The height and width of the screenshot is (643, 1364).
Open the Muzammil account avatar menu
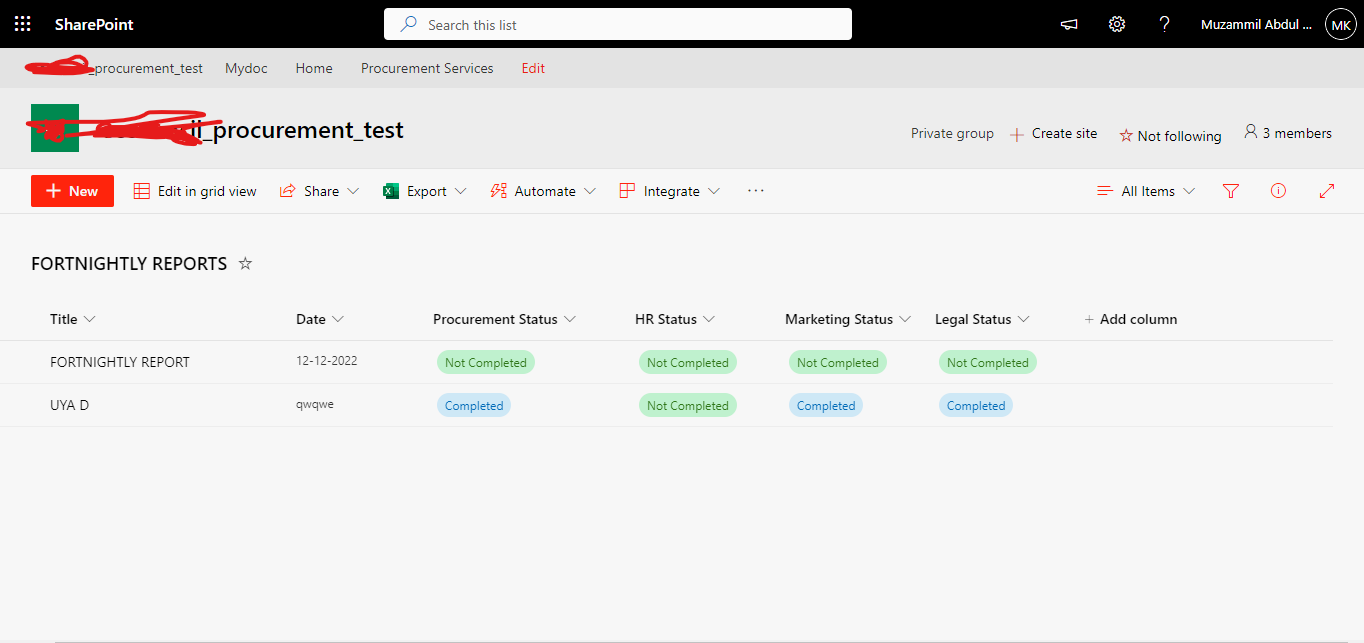click(x=1340, y=23)
